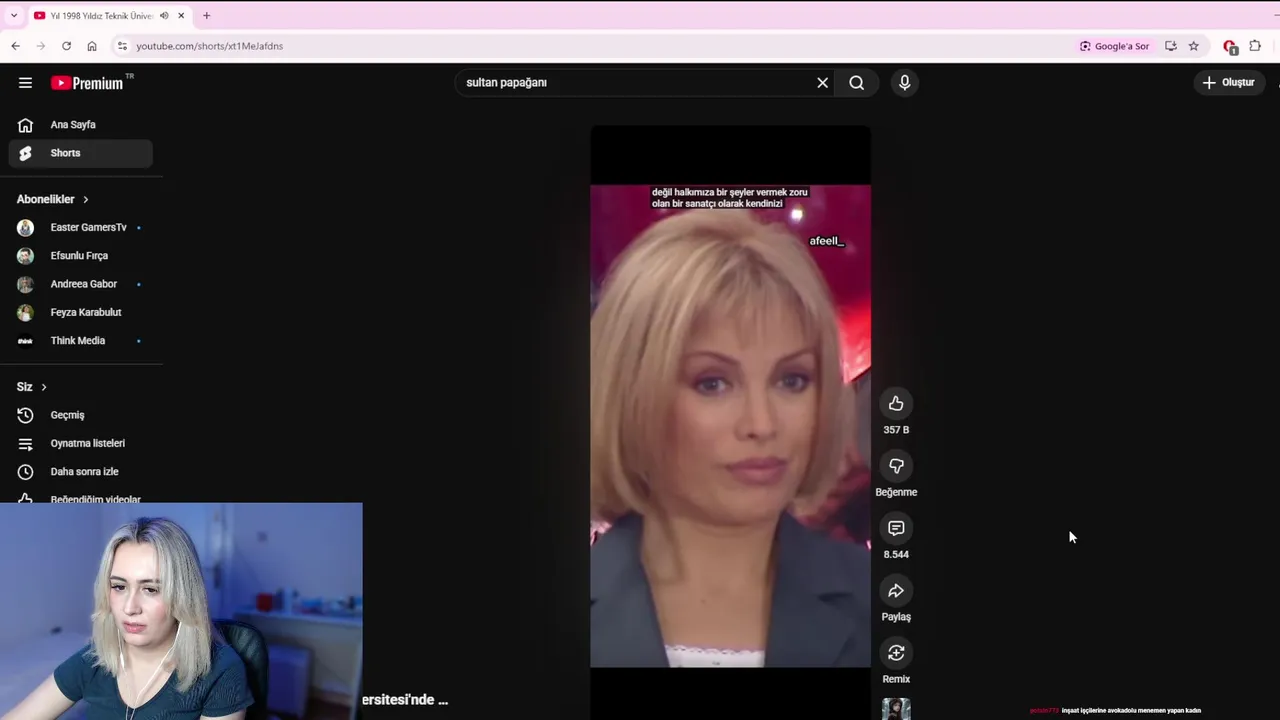Click the youtube.com/shorts URL address bar
The image size is (1280, 720).
(x=210, y=46)
